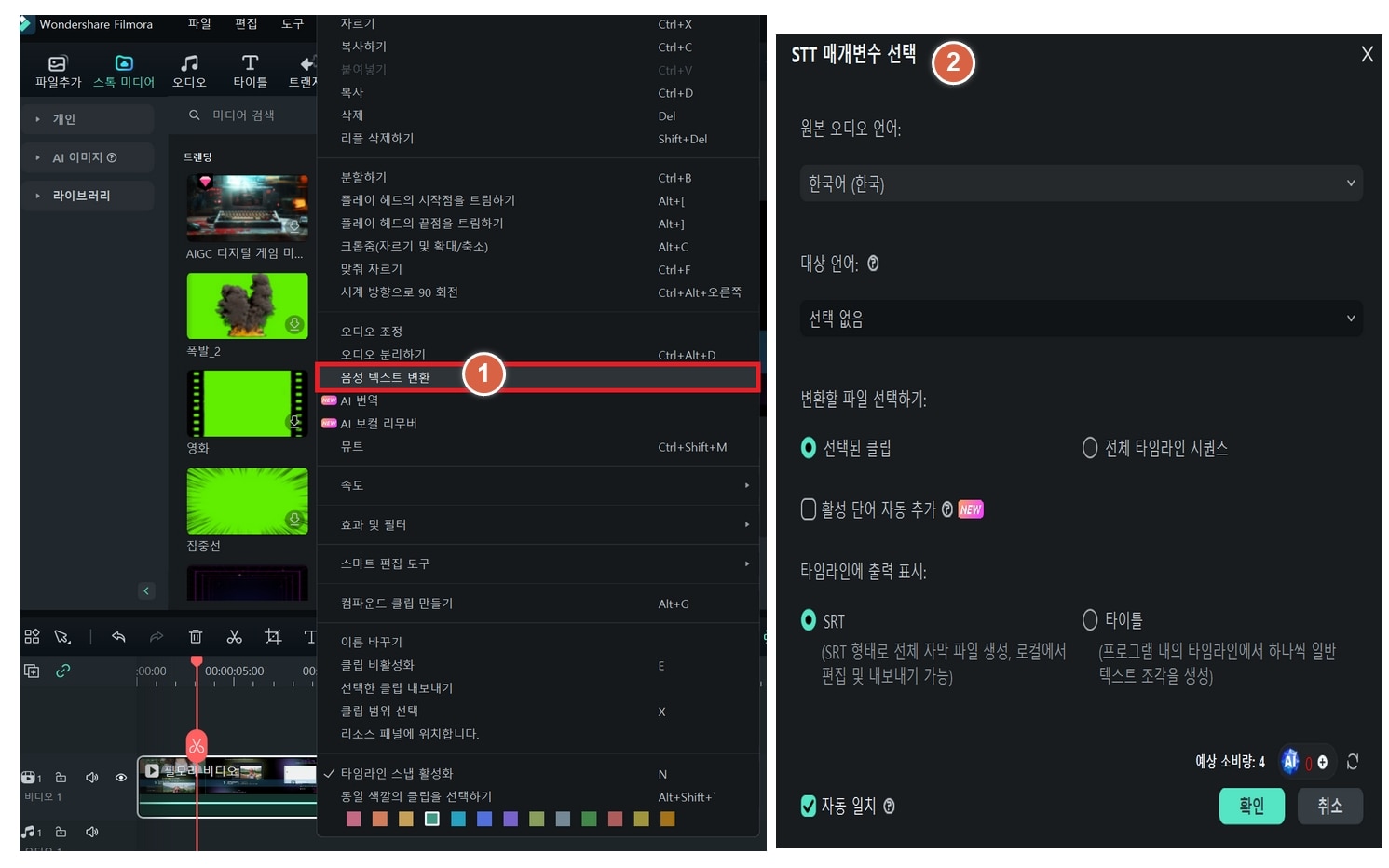
Task: Select the SRT output radio option
Action: (x=809, y=620)
